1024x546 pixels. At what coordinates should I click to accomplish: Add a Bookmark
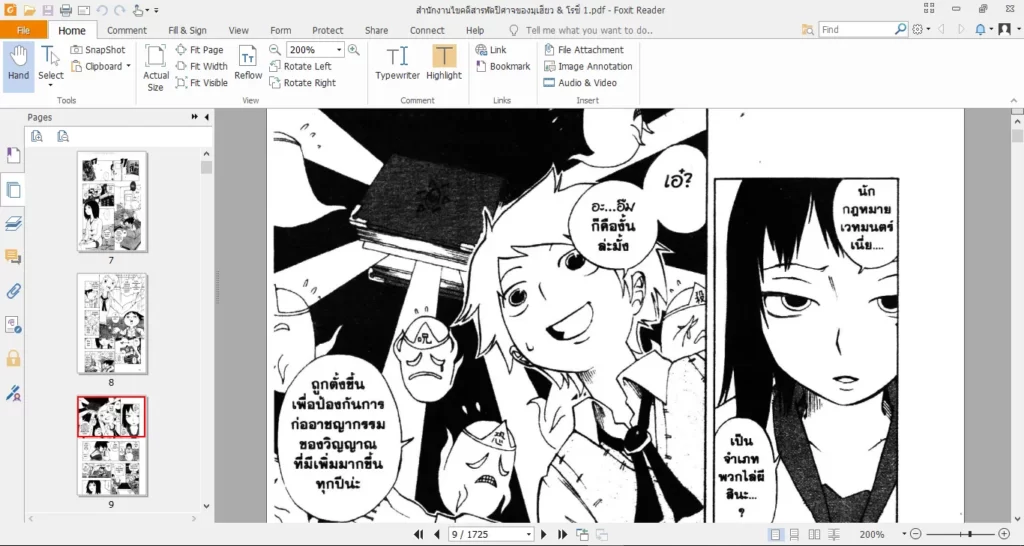[x=502, y=66]
